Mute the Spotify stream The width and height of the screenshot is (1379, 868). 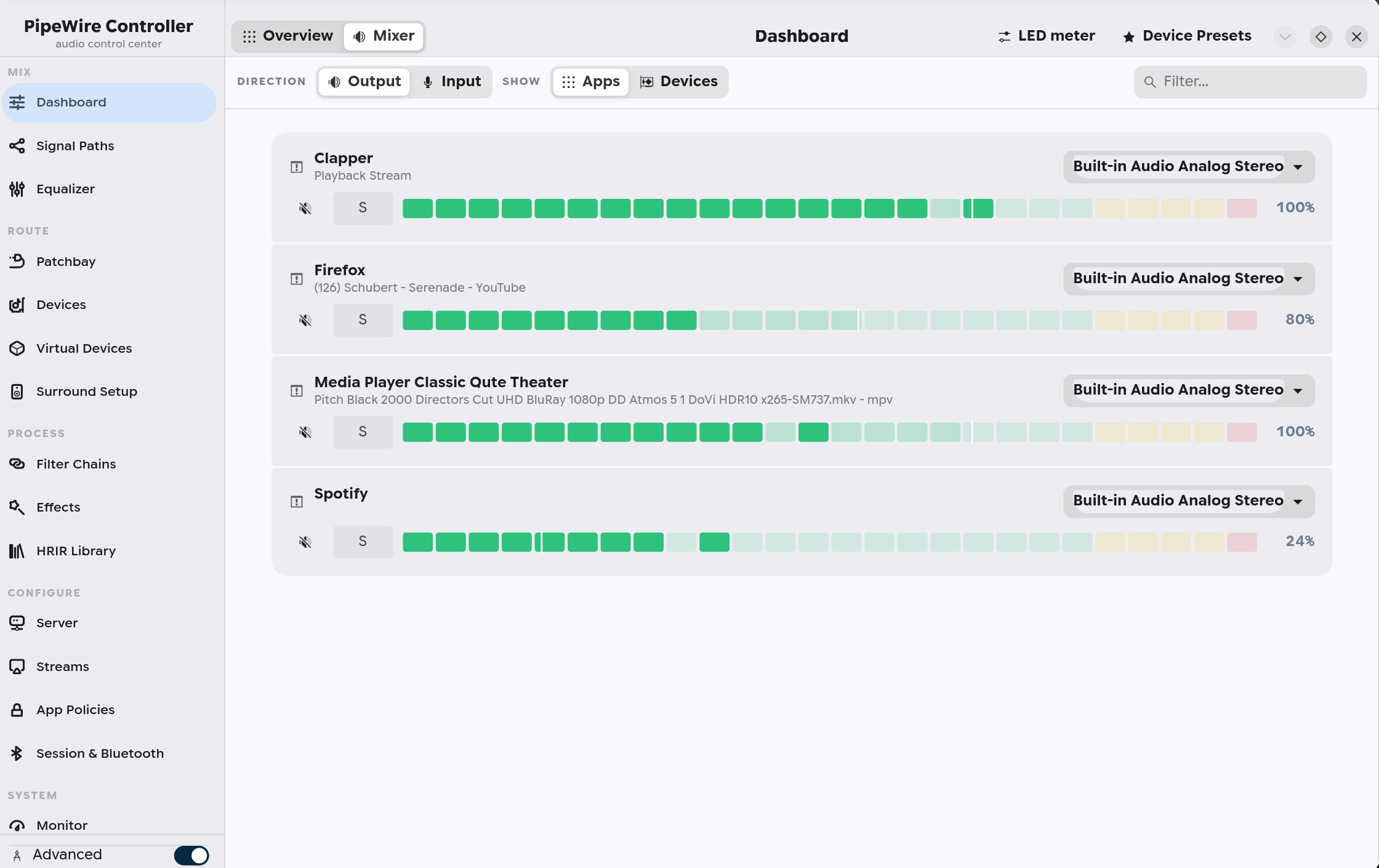tap(305, 542)
